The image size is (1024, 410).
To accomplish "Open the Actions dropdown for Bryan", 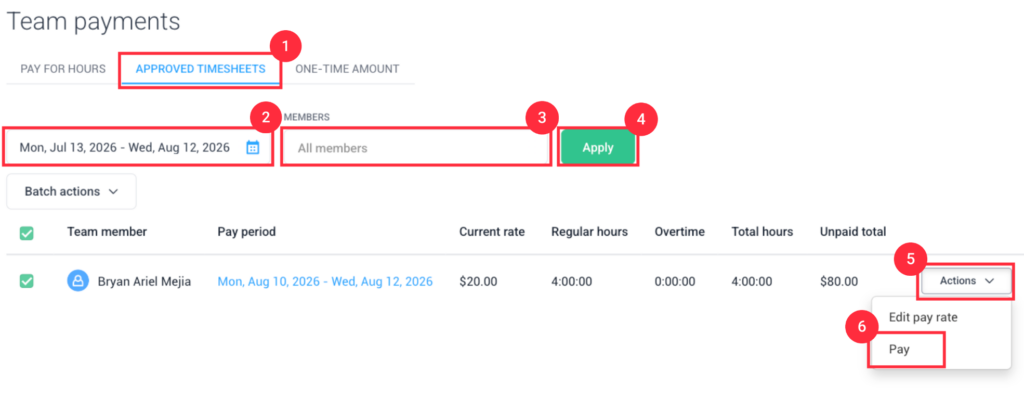I will coord(967,281).
